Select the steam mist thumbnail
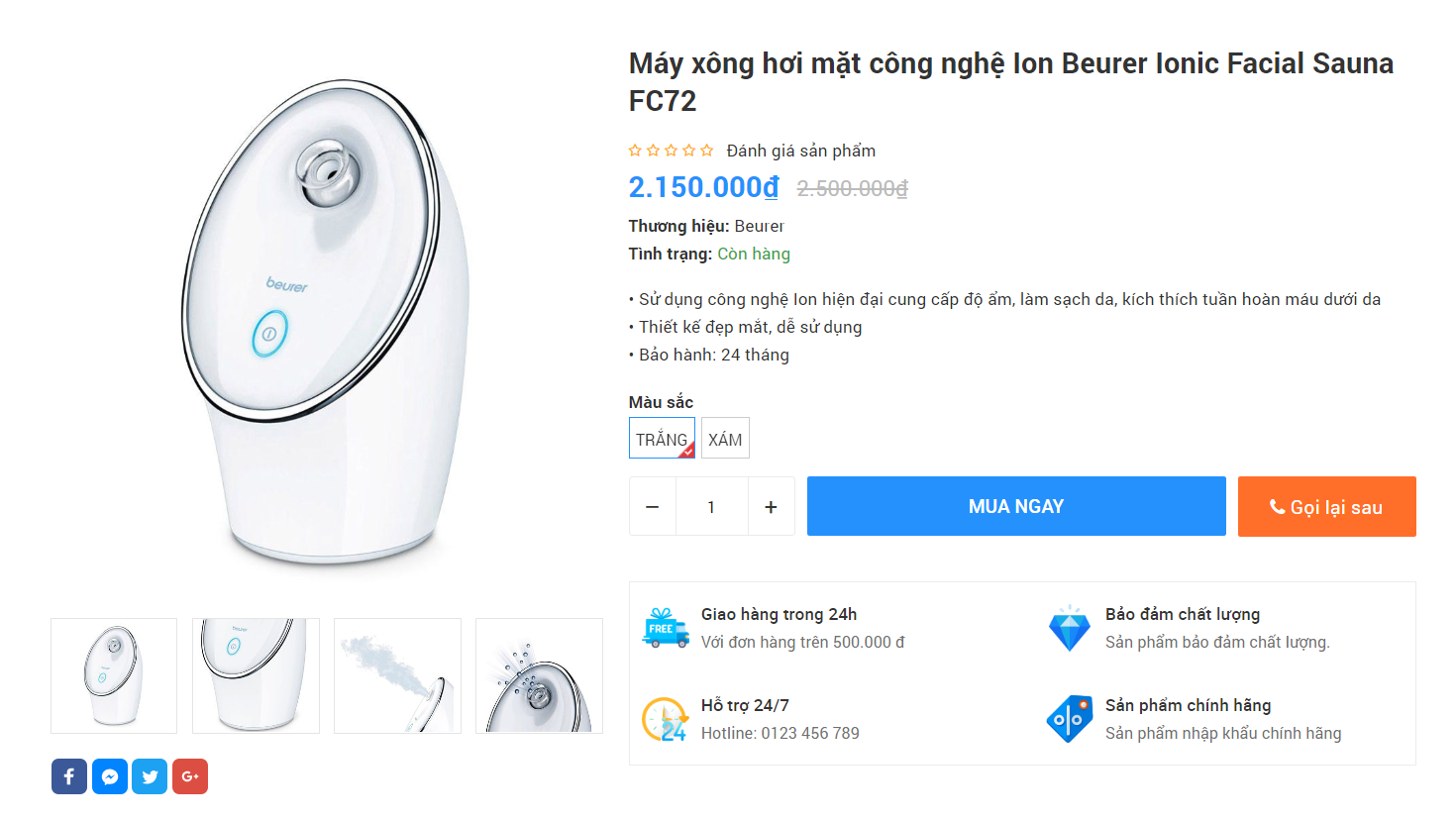This screenshot has height=821, width=1456. [x=397, y=675]
